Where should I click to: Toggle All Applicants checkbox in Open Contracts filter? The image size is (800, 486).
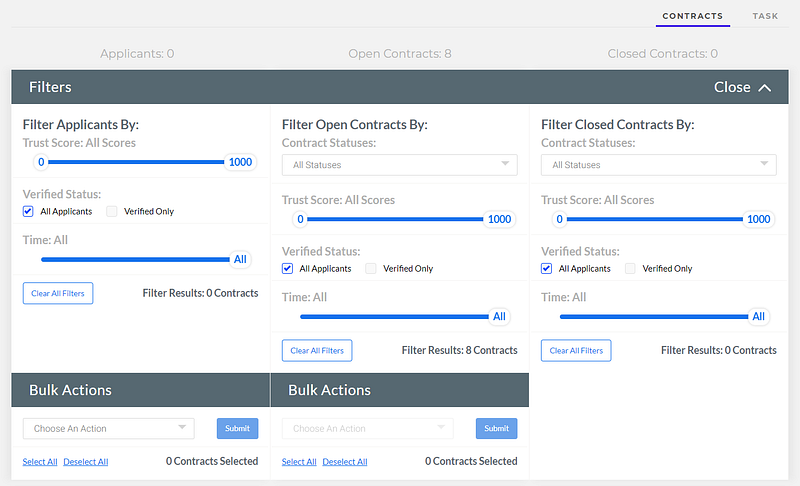(x=287, y=268)
